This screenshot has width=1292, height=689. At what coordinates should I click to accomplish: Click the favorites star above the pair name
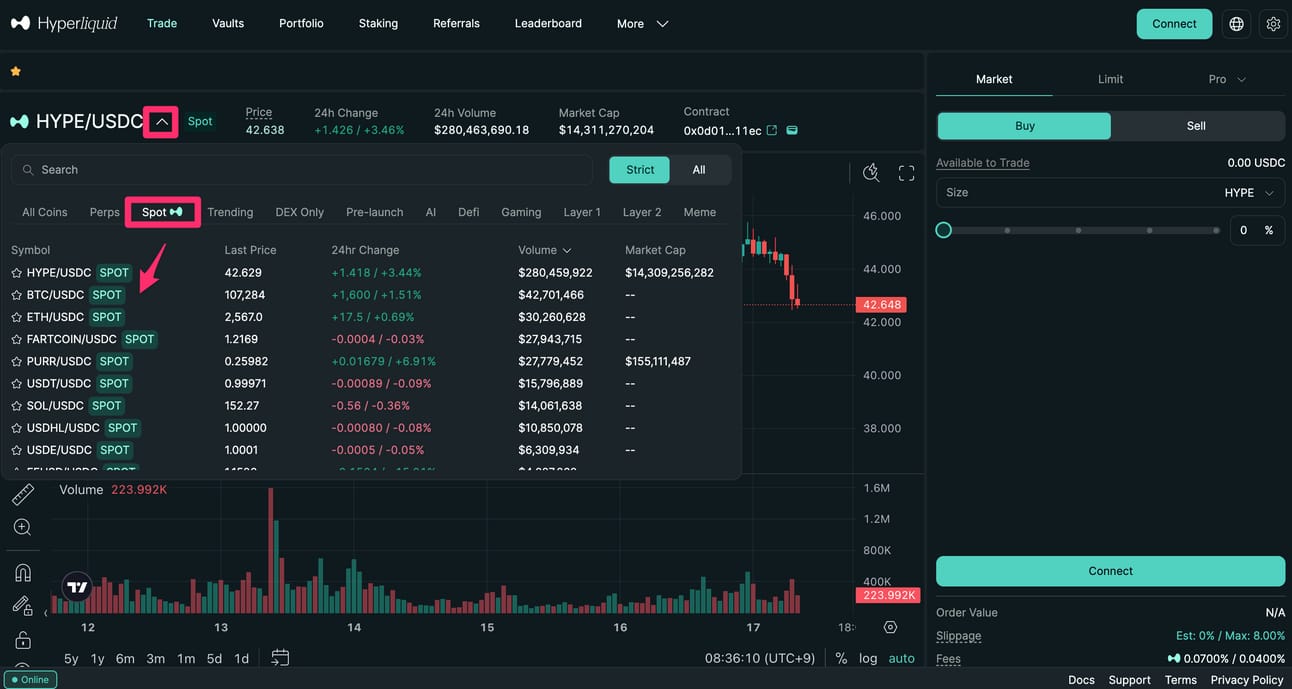tap(15, 71)
